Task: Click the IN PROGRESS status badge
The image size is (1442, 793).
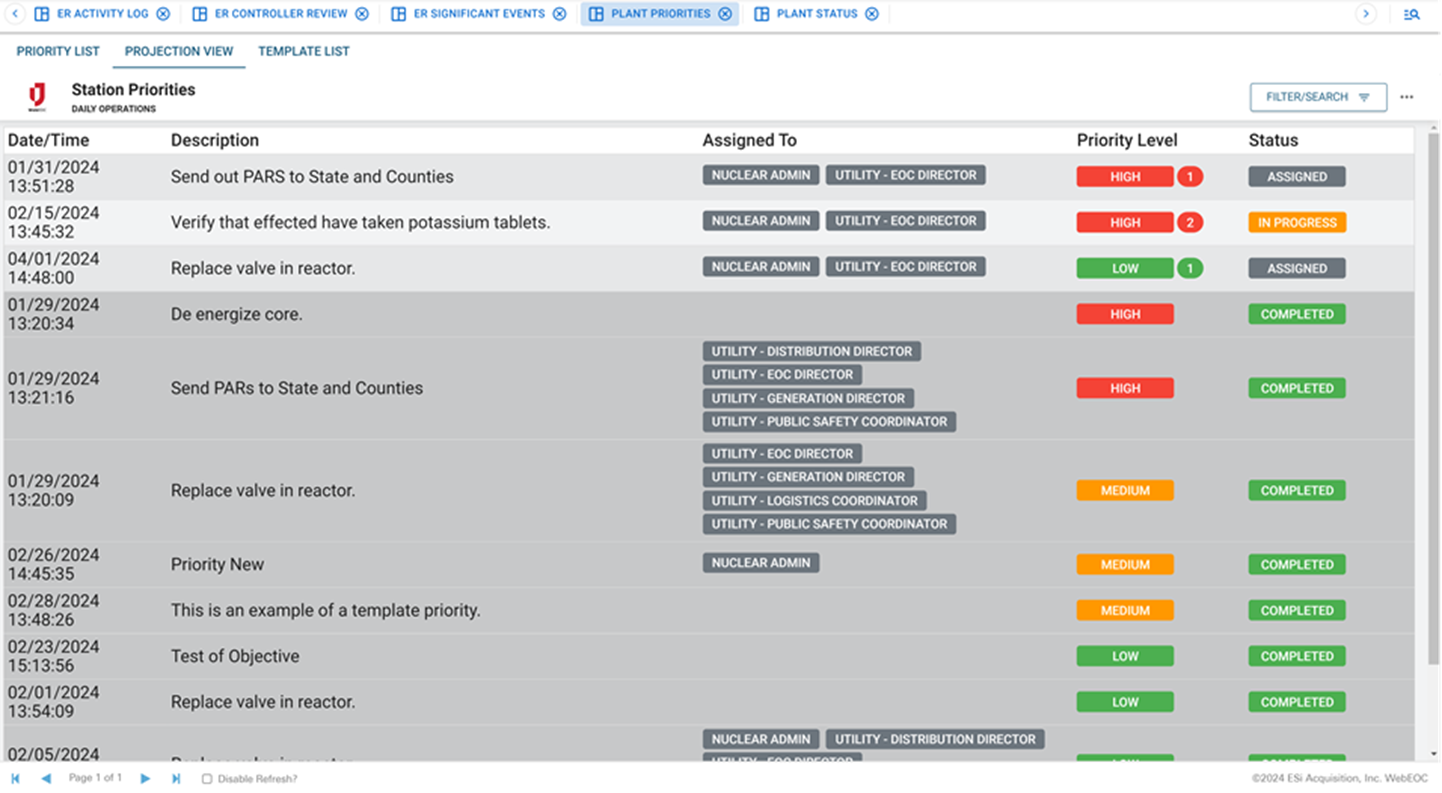Action: click(x=1296, y=222)
